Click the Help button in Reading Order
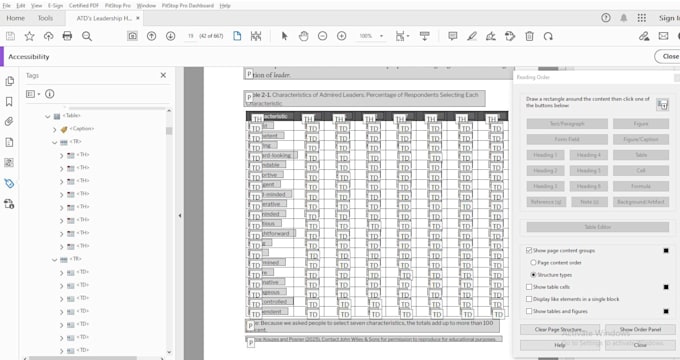The width and height of the screenshot is (680, 360). click(x=560, y=345)
